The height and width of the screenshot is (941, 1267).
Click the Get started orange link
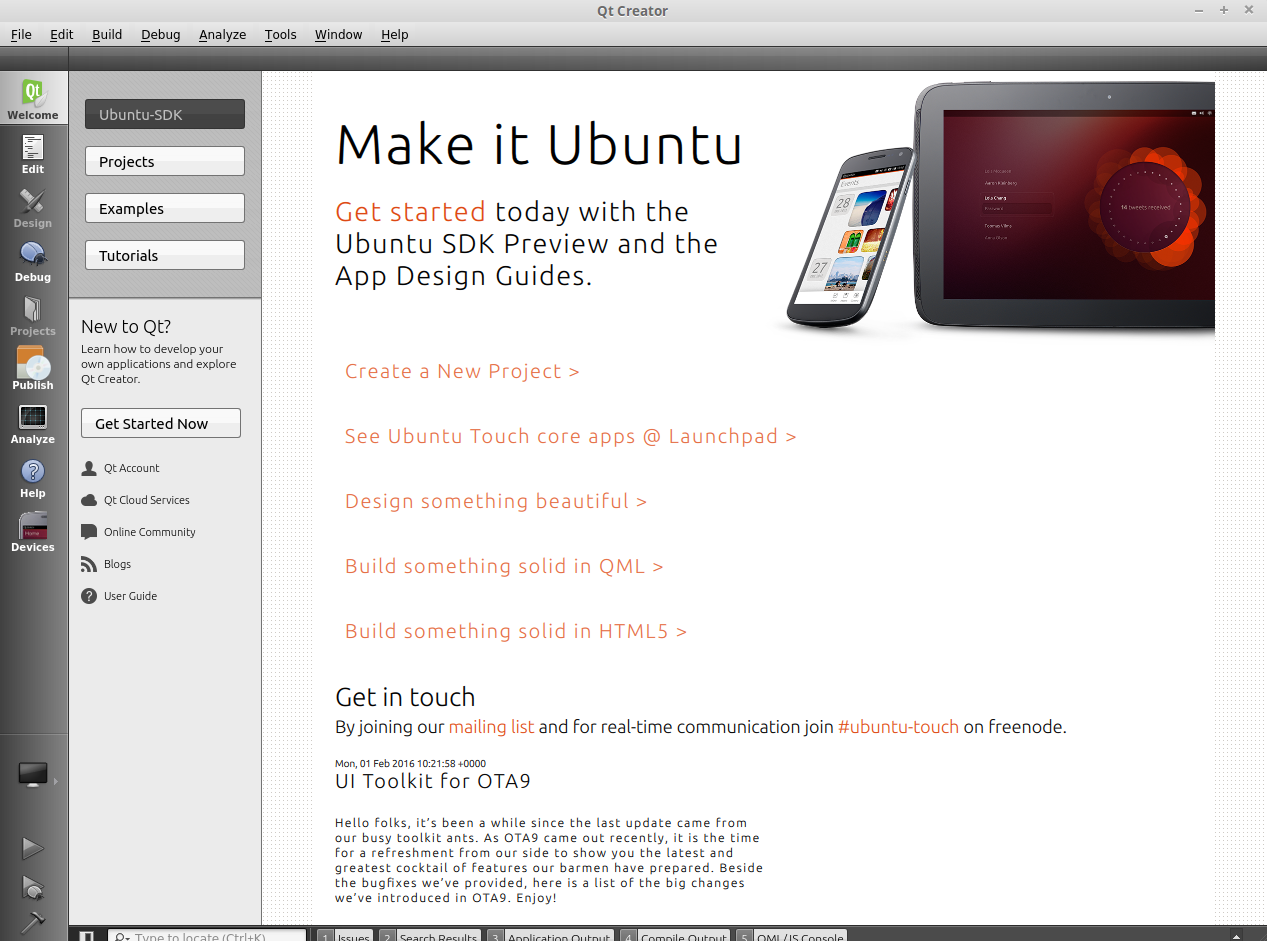pos(410,212)
